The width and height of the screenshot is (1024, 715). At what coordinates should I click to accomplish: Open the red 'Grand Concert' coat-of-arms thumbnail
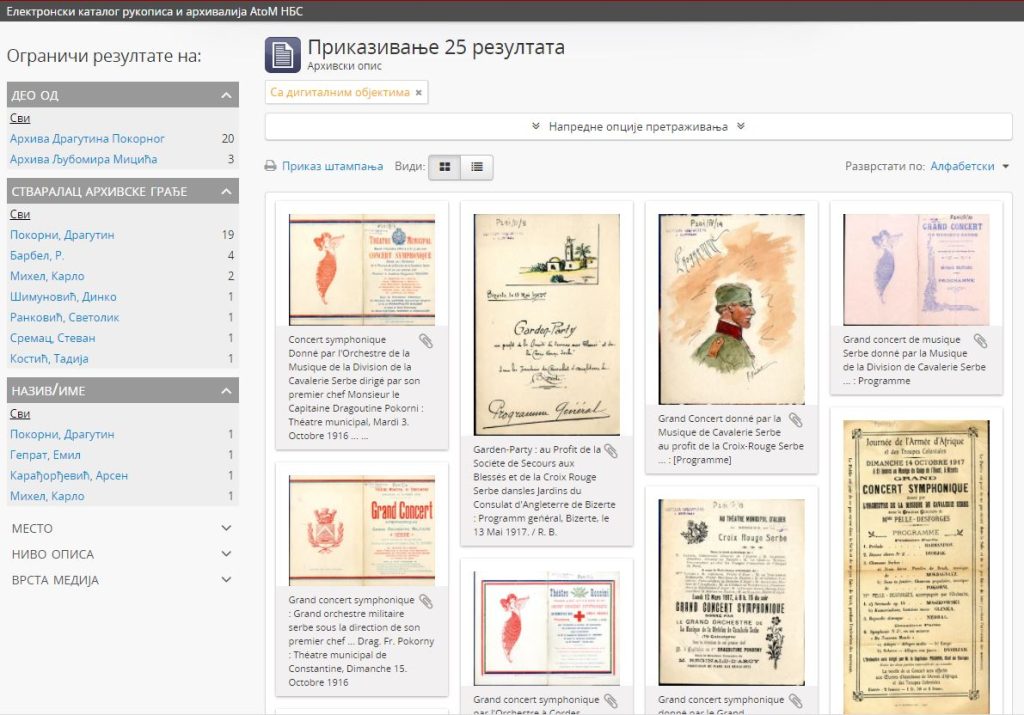[362, 530]
